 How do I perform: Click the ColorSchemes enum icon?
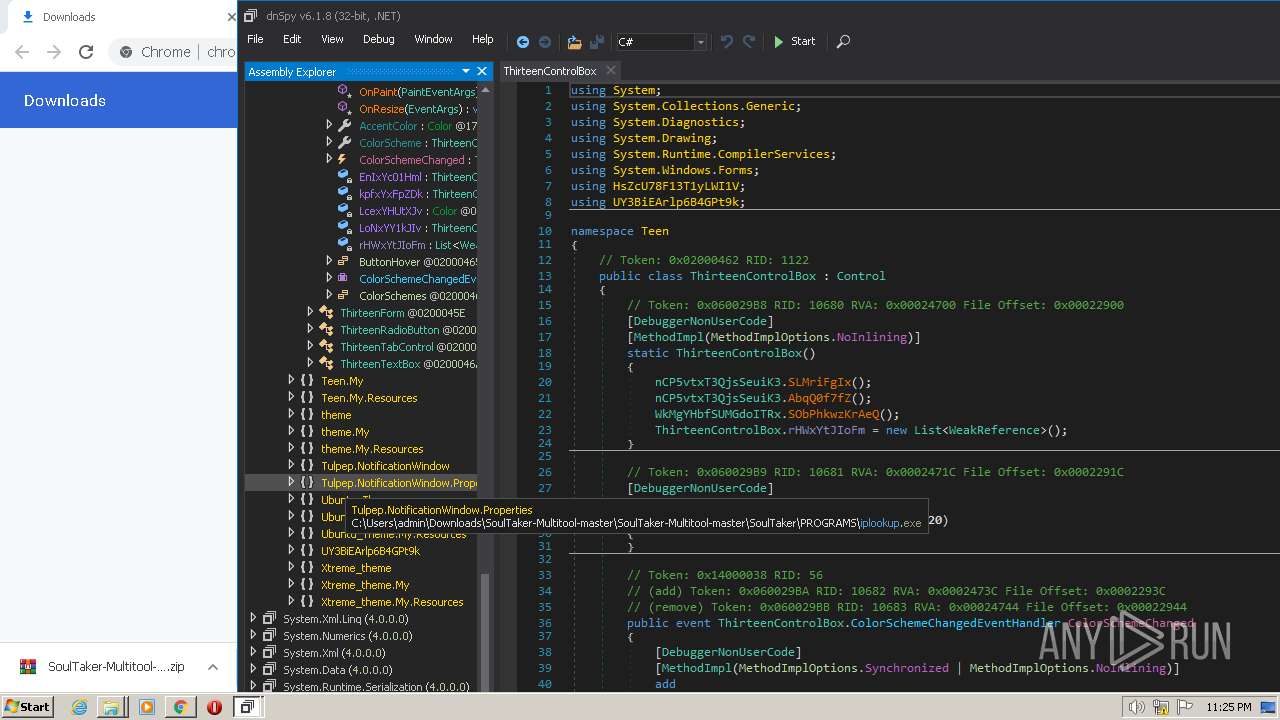(344, 296)
